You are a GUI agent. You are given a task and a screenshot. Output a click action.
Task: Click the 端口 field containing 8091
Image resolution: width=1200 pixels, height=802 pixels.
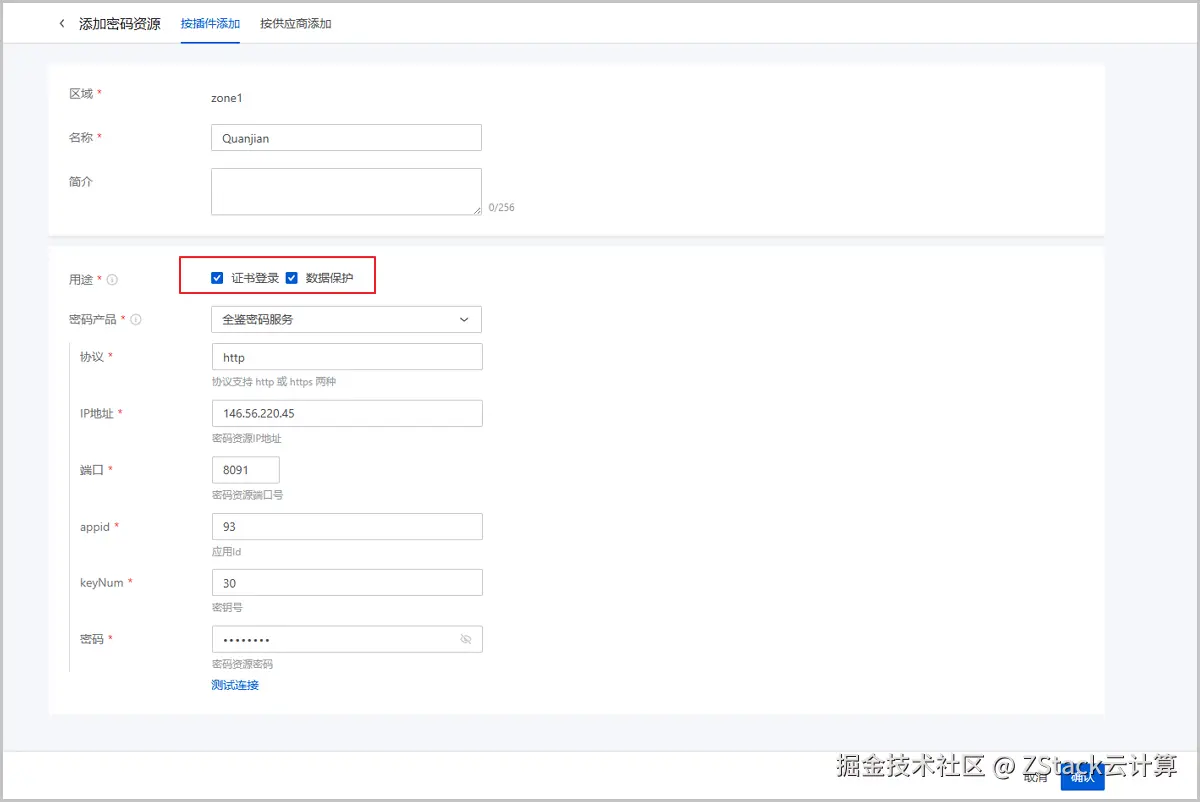click(245, 469)
